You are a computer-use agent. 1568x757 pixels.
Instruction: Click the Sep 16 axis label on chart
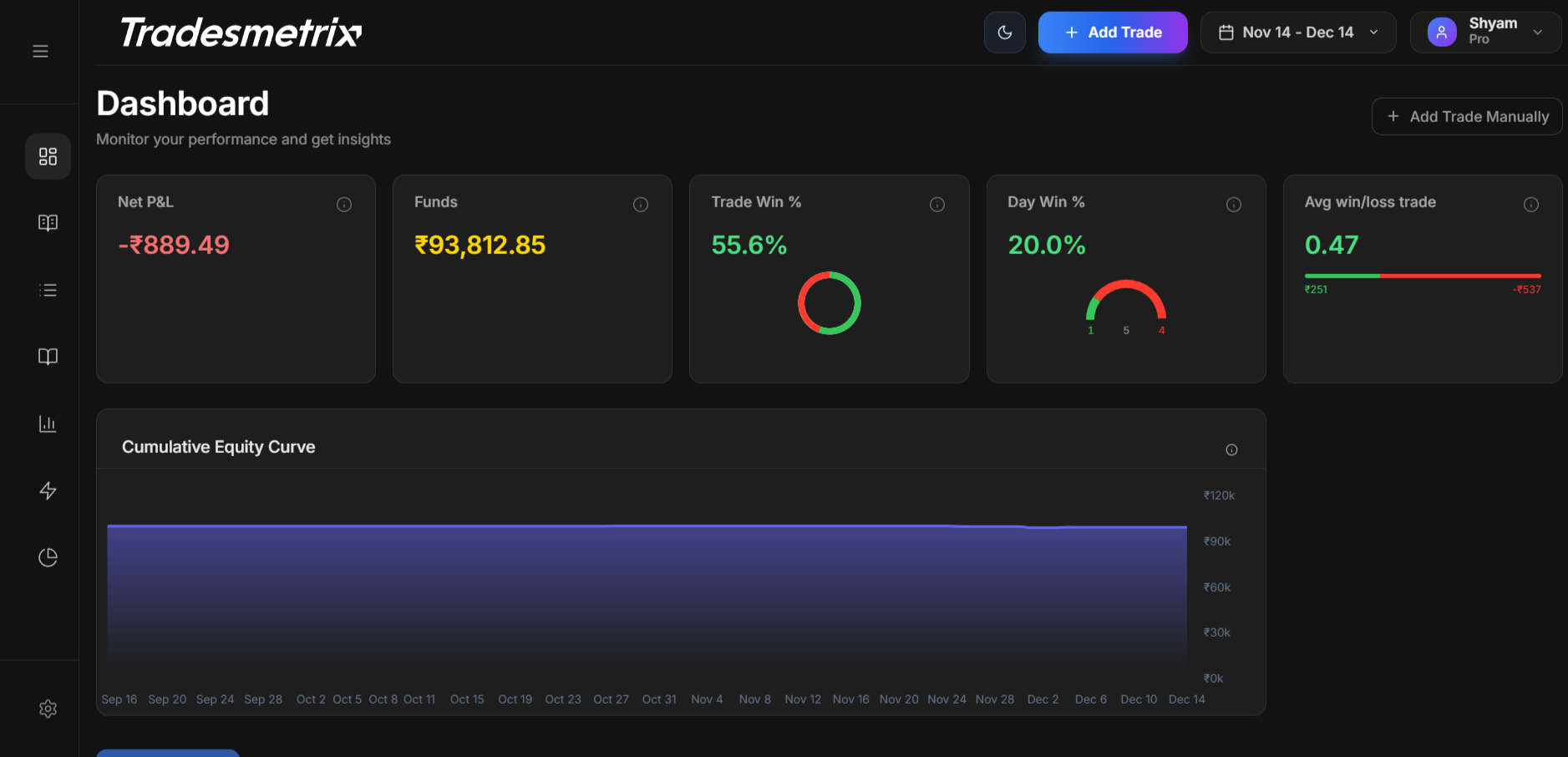[119, 699]
